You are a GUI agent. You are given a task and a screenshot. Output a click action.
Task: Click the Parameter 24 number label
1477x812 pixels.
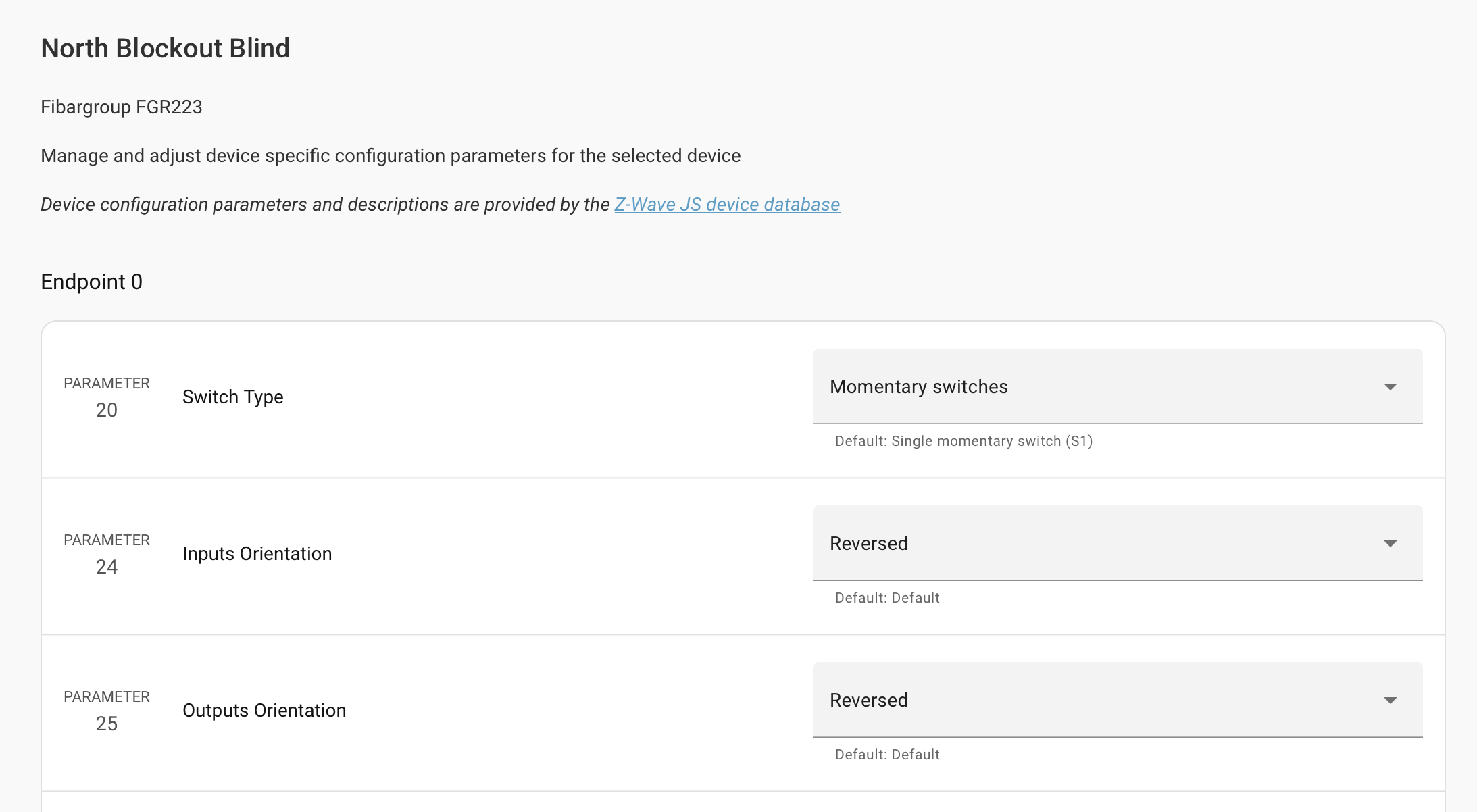(x=106, y=567)
